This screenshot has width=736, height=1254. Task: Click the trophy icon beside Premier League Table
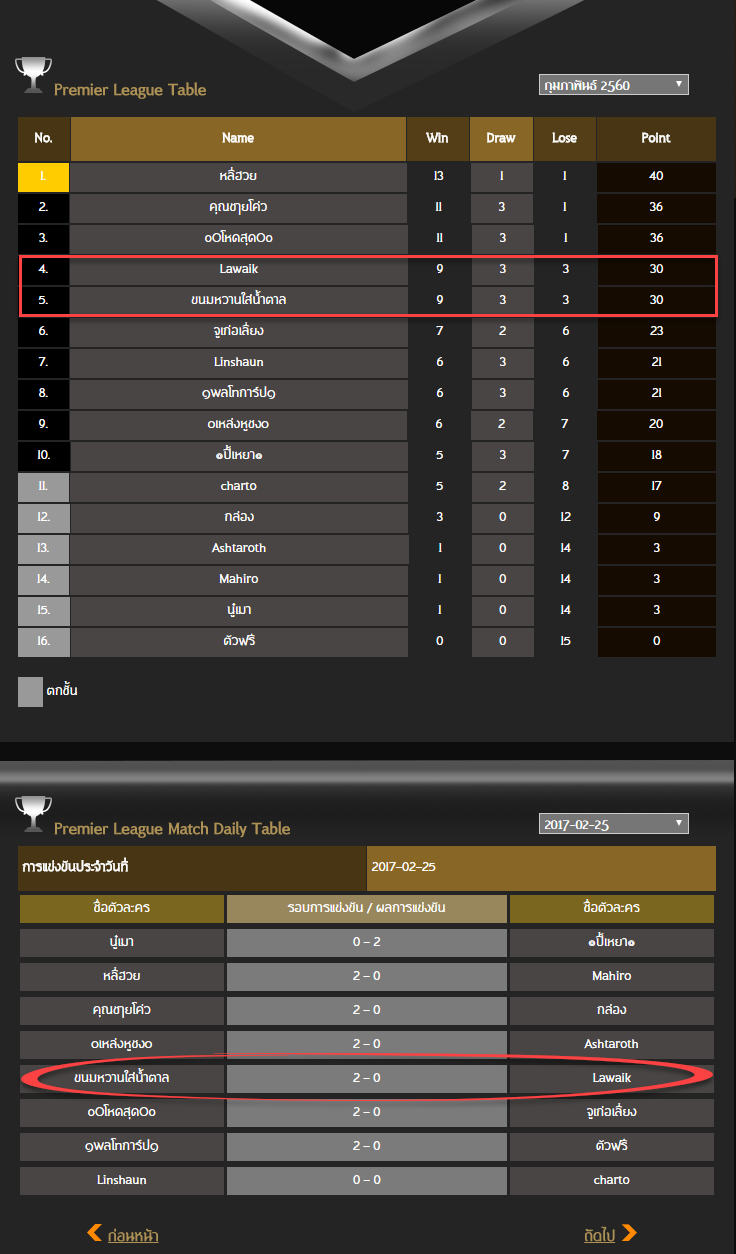pos(33,75)
